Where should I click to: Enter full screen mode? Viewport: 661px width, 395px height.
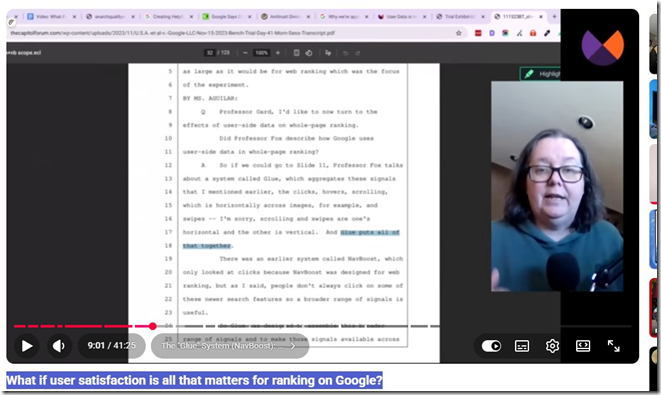(x=613, y=346)
